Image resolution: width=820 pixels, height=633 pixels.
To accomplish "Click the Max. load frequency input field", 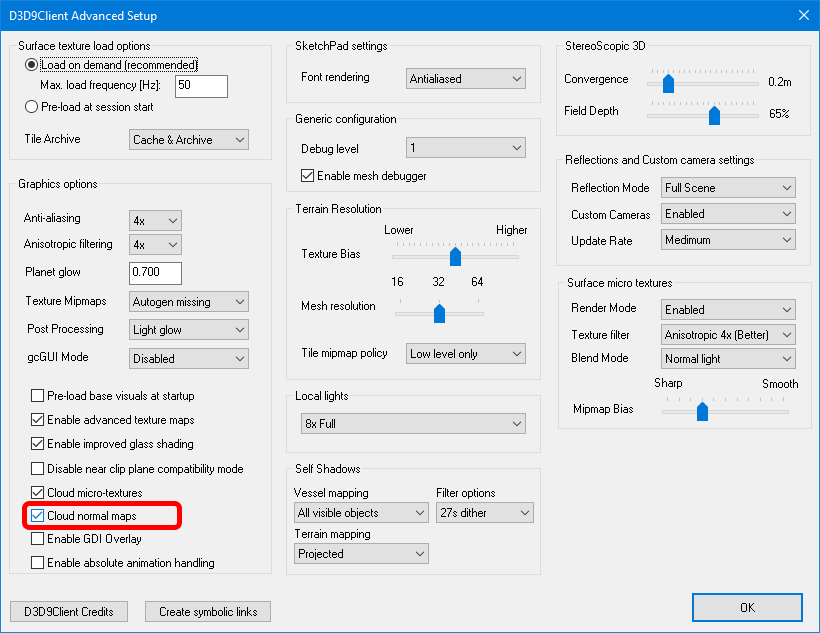I will 201,86.
